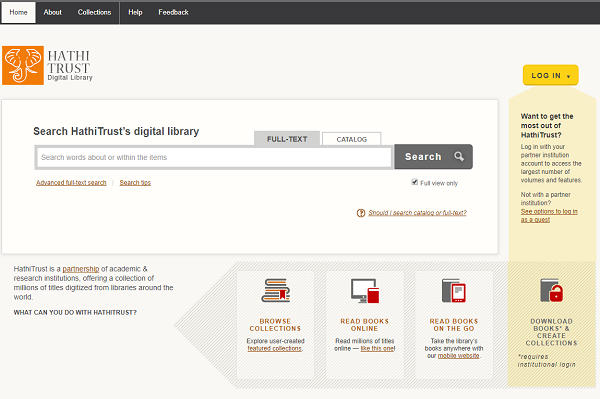The height and width of the screenshot is (399, 600).
Task: Click 'Search HathiTrust's digital library' heading
Action: [116, 131]
